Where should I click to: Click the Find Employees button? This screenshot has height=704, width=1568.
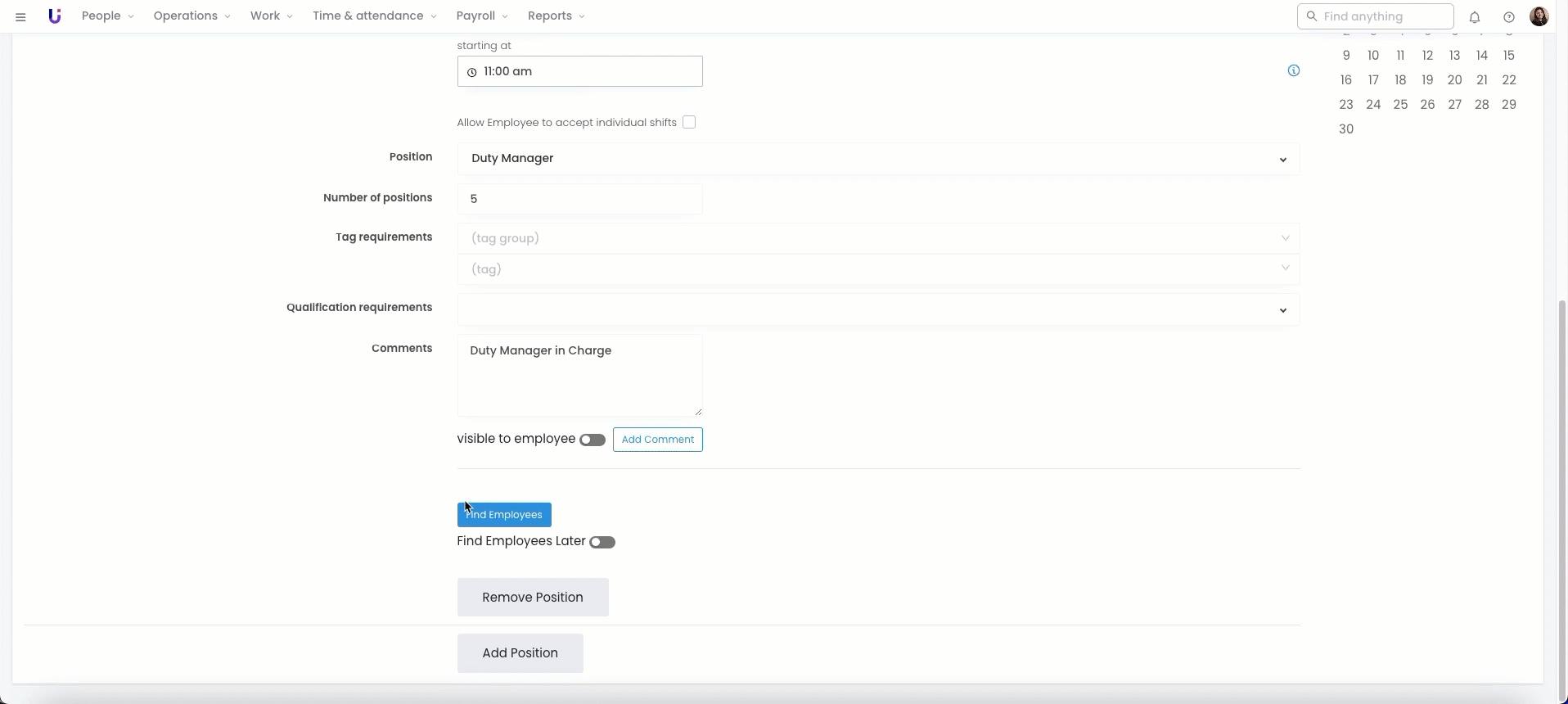click(504, 515)
